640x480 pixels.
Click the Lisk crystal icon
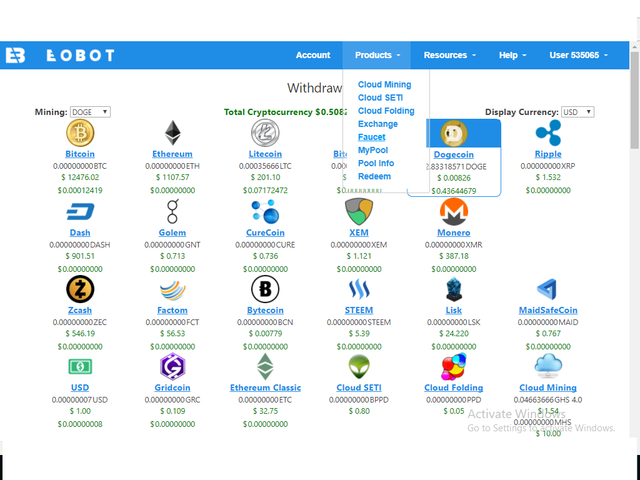454,289
